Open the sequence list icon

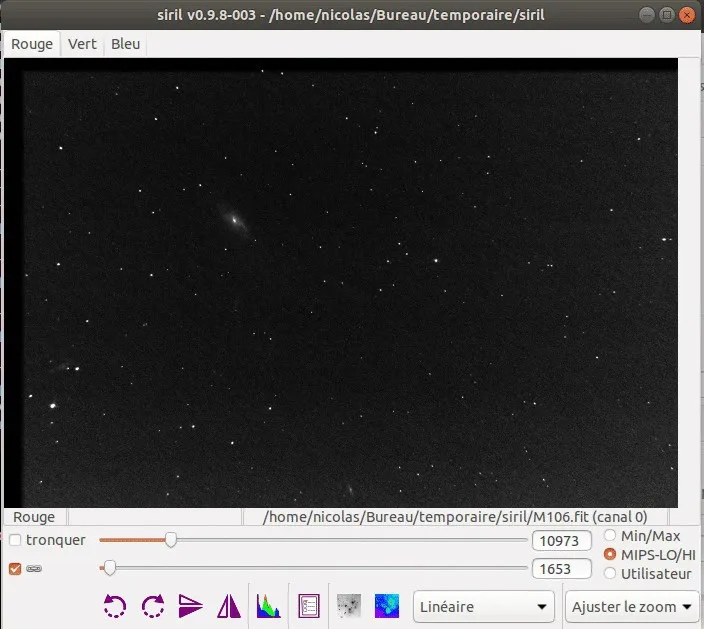(309, 606)
